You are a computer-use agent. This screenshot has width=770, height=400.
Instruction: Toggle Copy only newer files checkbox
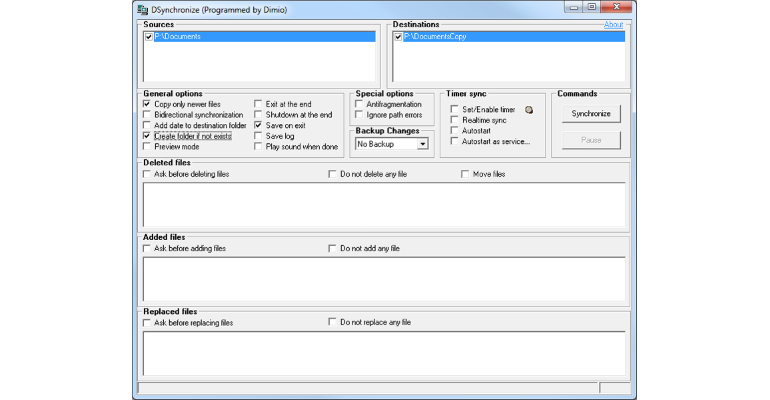tap(147, 104)
